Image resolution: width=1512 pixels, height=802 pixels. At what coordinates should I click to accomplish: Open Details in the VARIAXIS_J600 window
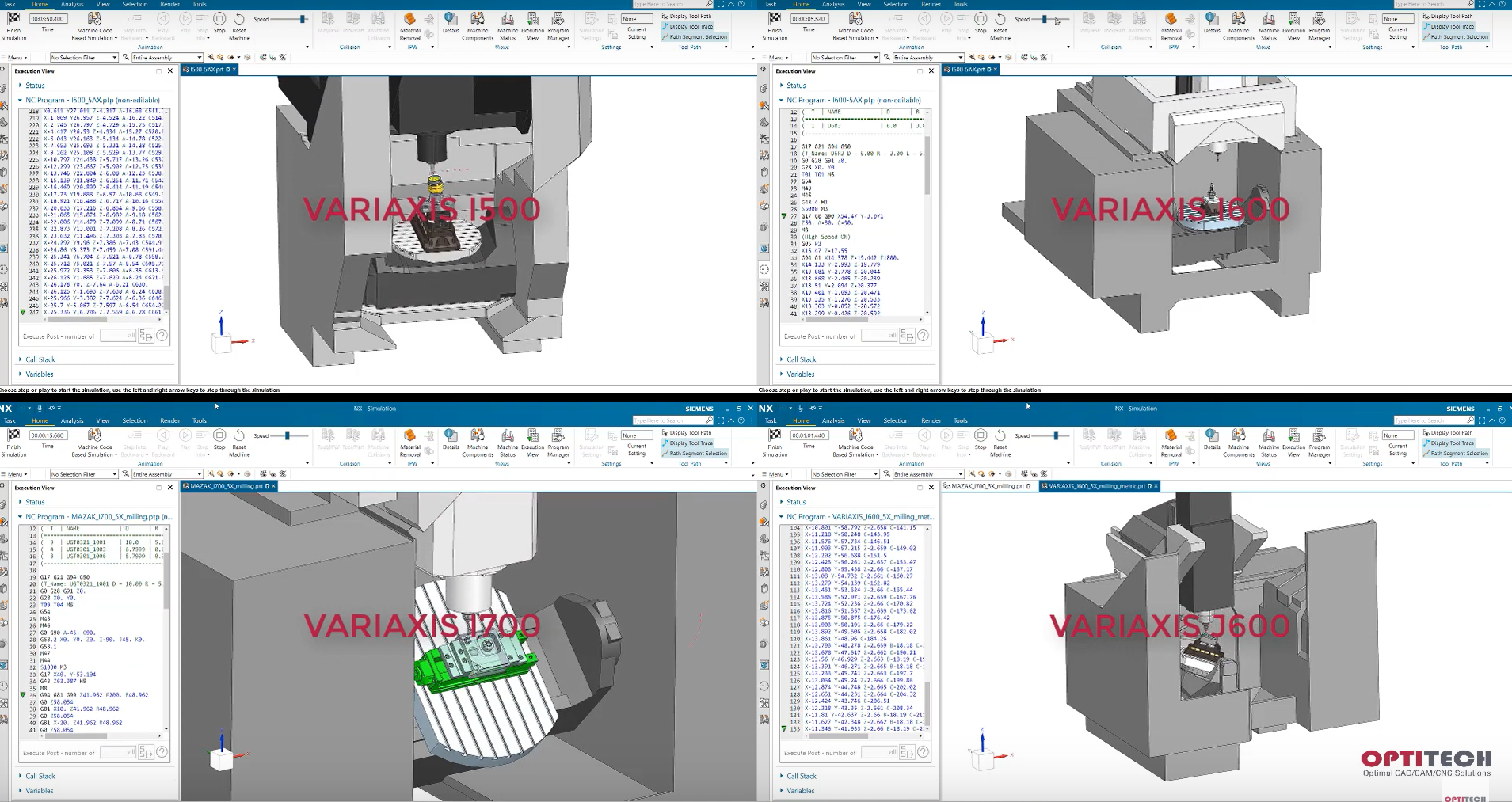click(x=1212, y=439)
